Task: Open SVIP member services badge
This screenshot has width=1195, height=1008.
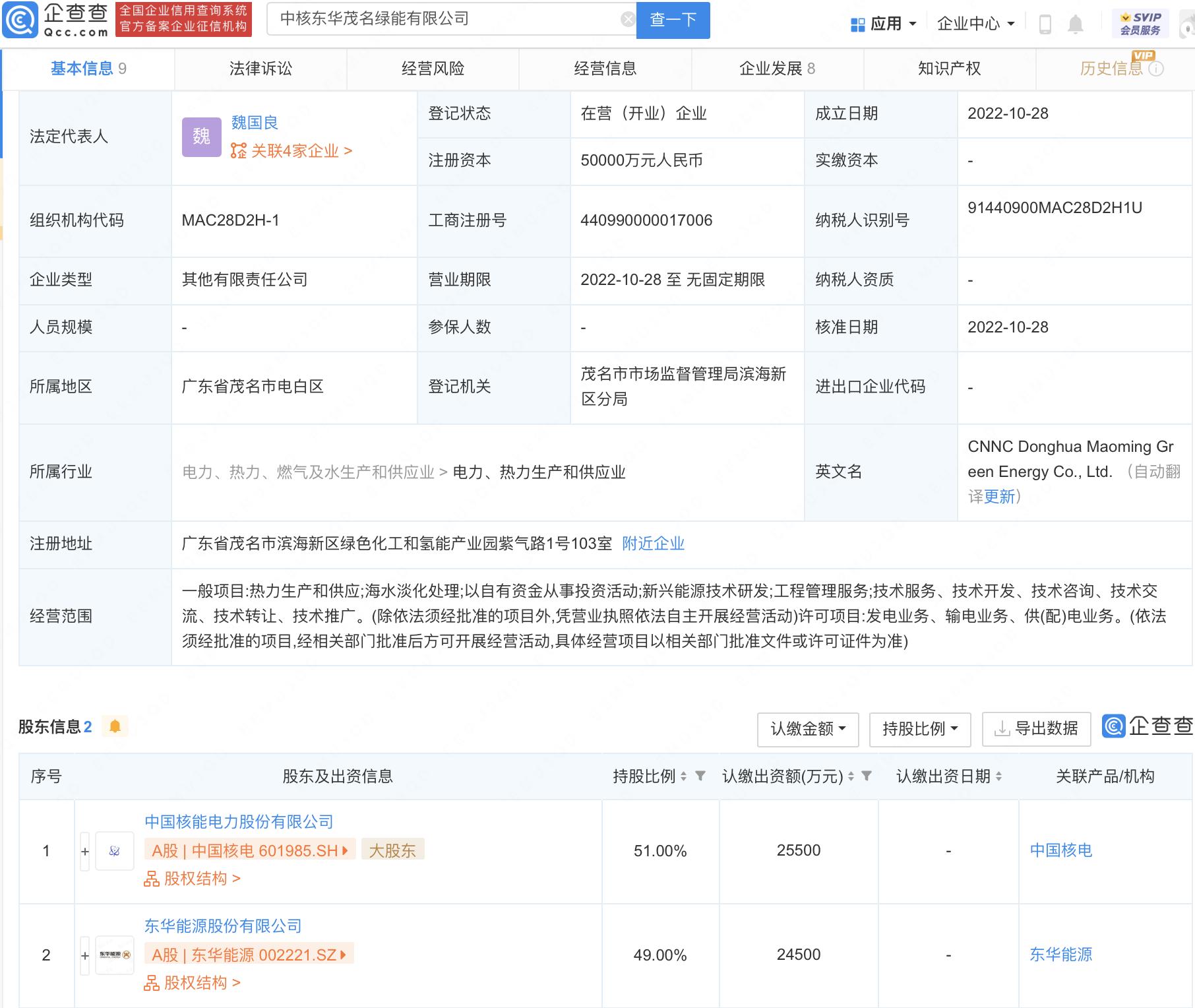Action: (x=1140, y=24)
